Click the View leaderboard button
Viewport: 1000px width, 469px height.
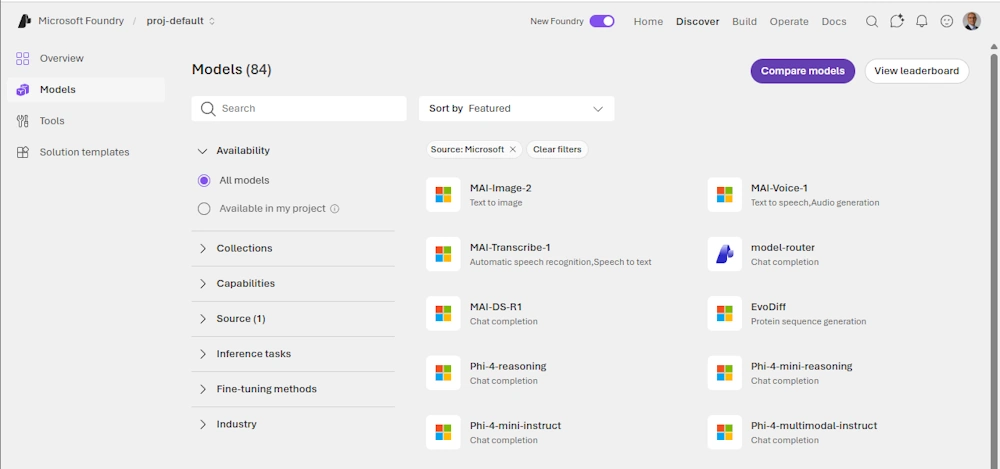[916, 71]
